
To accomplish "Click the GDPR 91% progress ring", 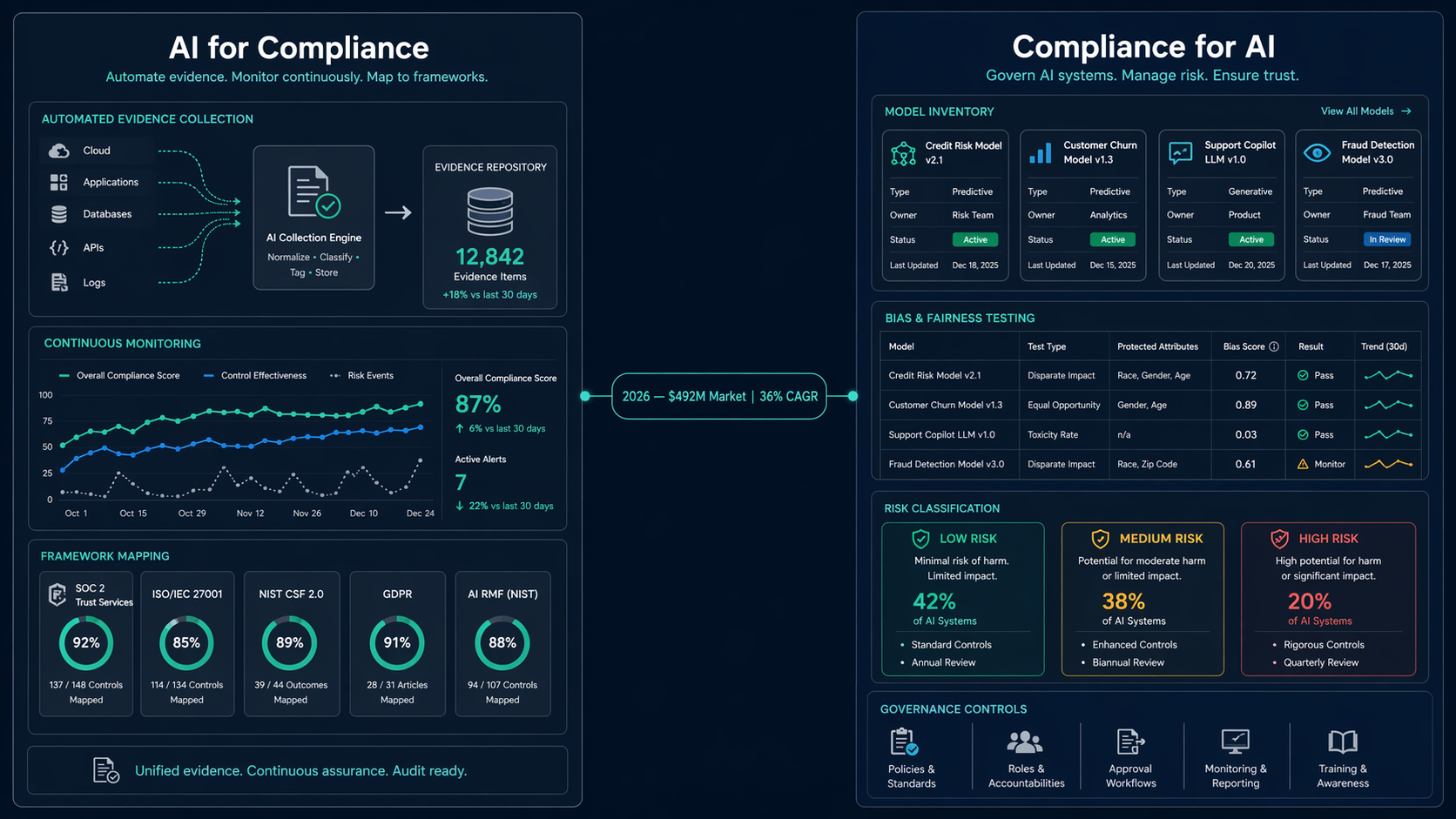I will [397, 643].
